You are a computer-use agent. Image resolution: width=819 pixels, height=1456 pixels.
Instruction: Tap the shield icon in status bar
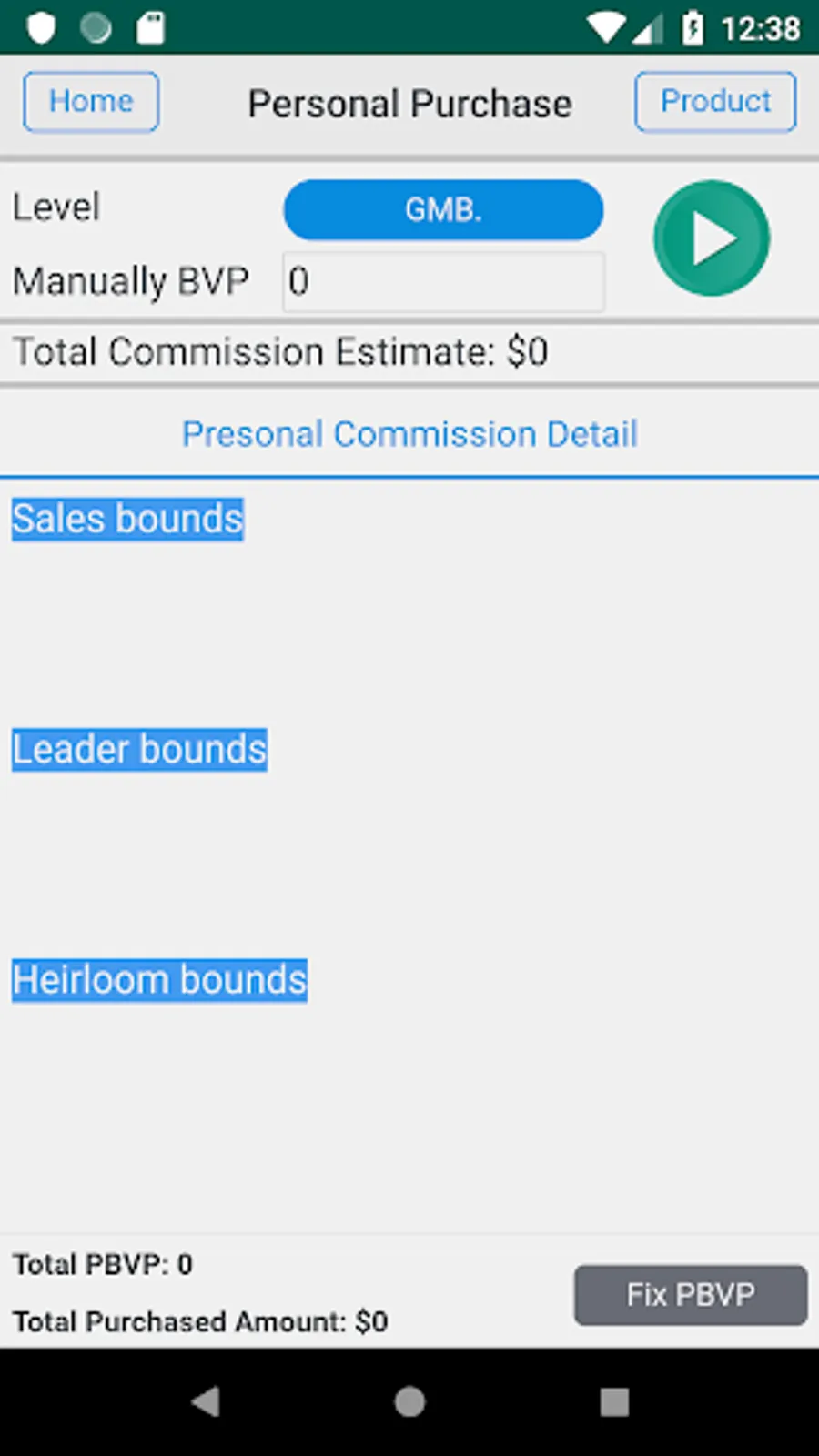tap(41, 28)
